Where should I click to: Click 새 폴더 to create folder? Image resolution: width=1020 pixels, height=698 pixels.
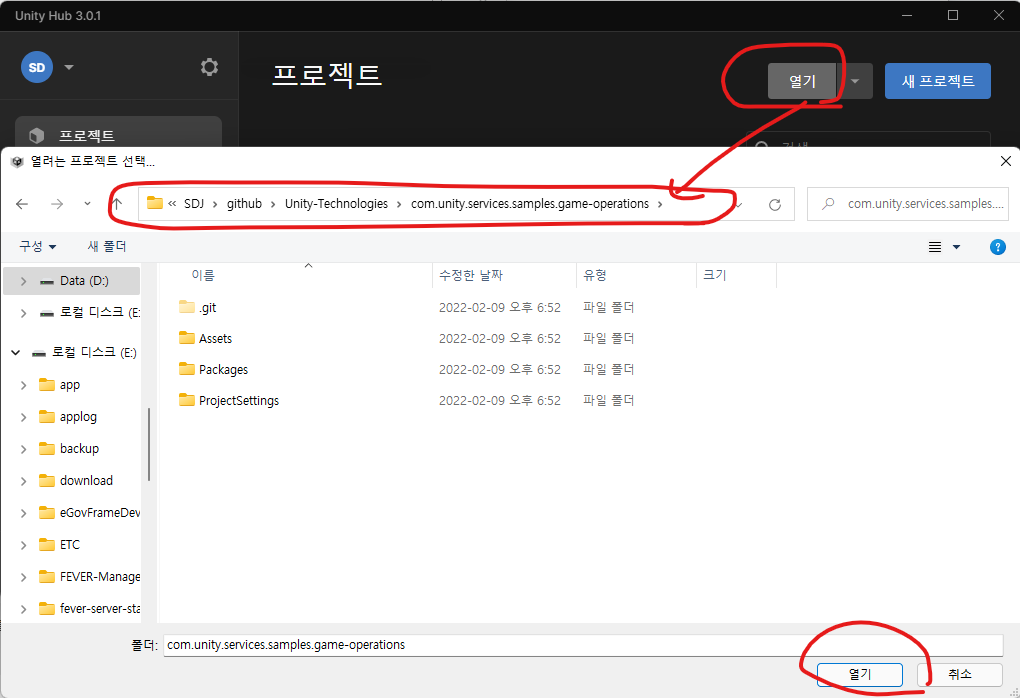[x=107, y=247]
